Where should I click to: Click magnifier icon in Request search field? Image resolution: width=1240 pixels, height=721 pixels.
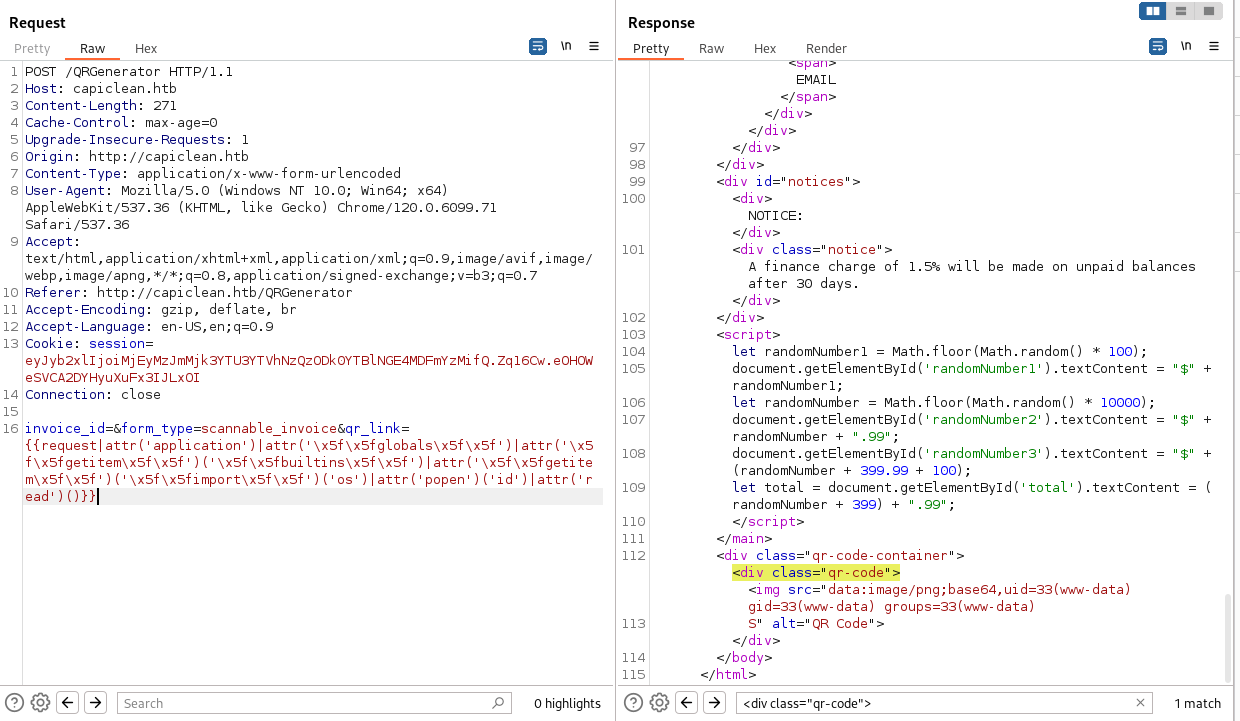tap(499, 703)
